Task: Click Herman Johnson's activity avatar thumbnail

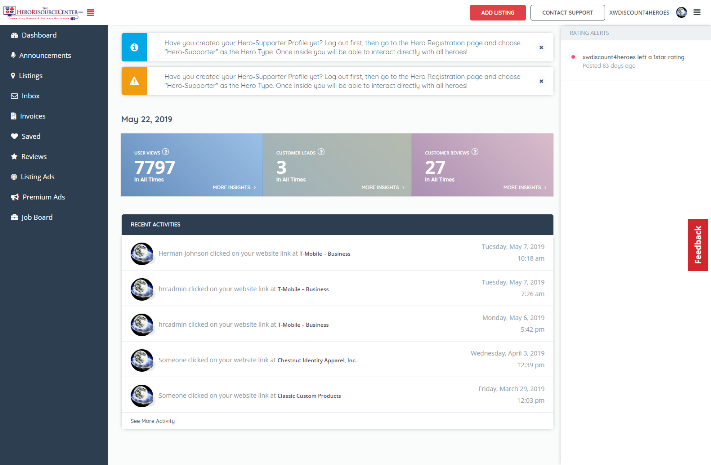Action: point(141,254)
